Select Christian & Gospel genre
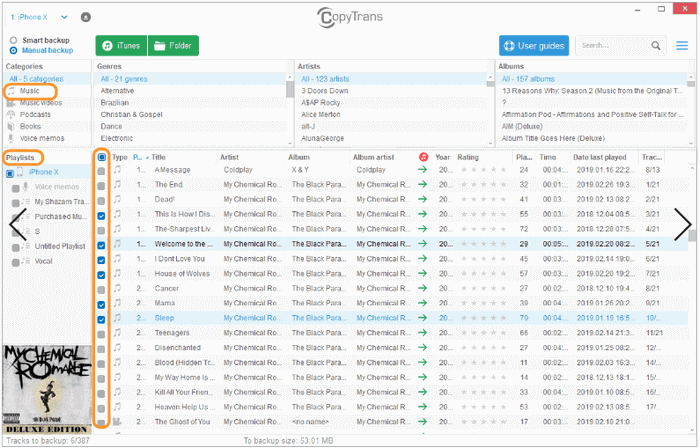Image resolution: width=700 pixels, height=448 pixels. coord(131,115)
